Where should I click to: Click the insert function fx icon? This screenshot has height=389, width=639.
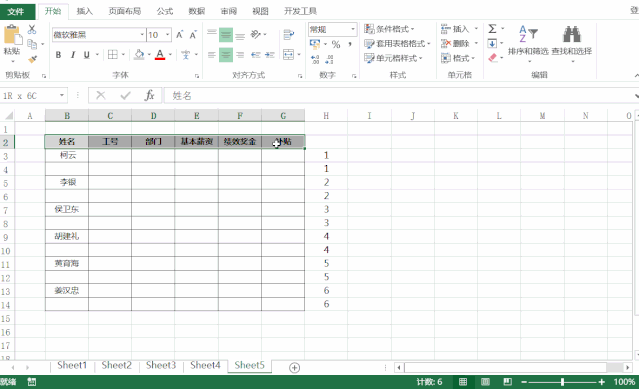(x=150, y=96)
